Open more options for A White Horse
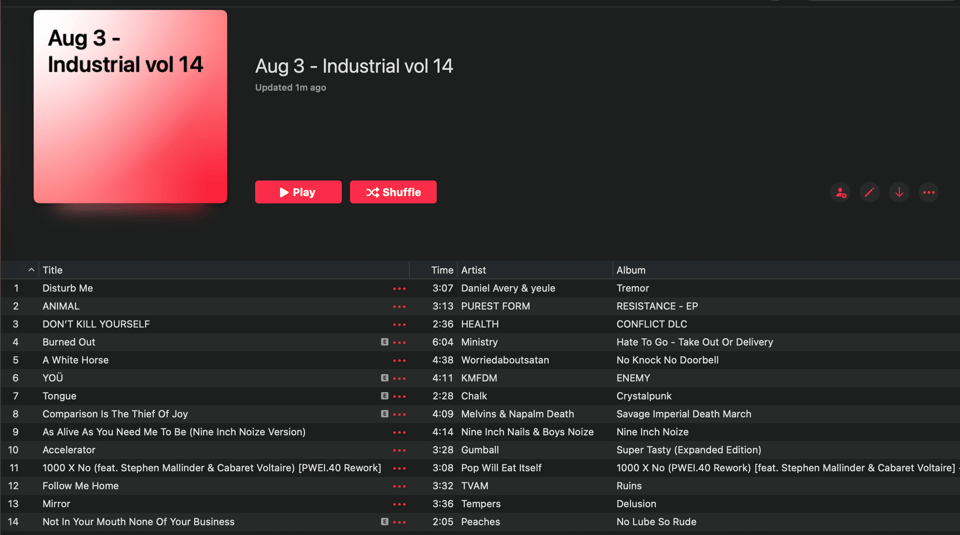This screenshot has width=960, height=535. pos(399,360)
